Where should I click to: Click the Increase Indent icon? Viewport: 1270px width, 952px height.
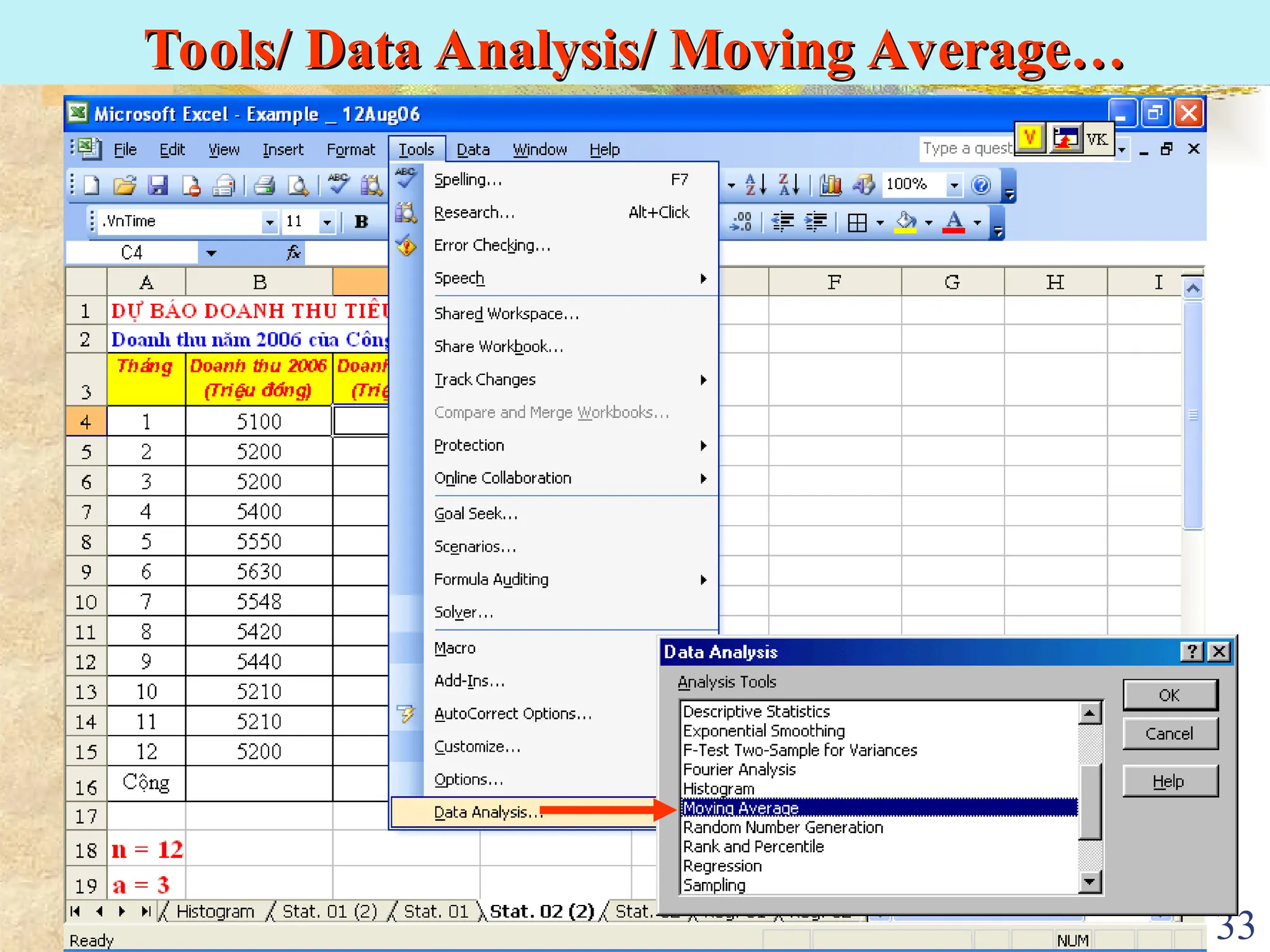[x=816, y=222]
